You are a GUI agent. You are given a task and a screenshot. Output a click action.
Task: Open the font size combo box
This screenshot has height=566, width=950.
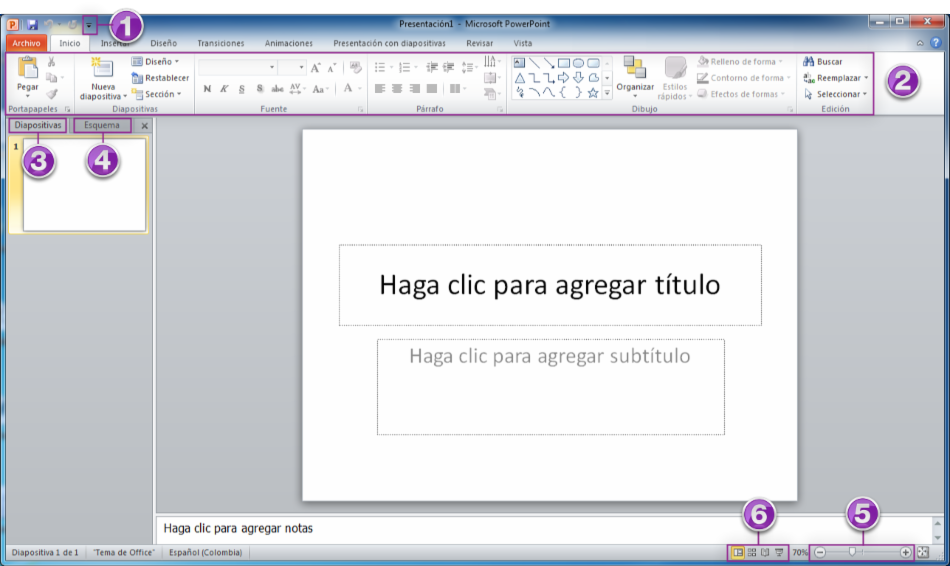(292, 67)
